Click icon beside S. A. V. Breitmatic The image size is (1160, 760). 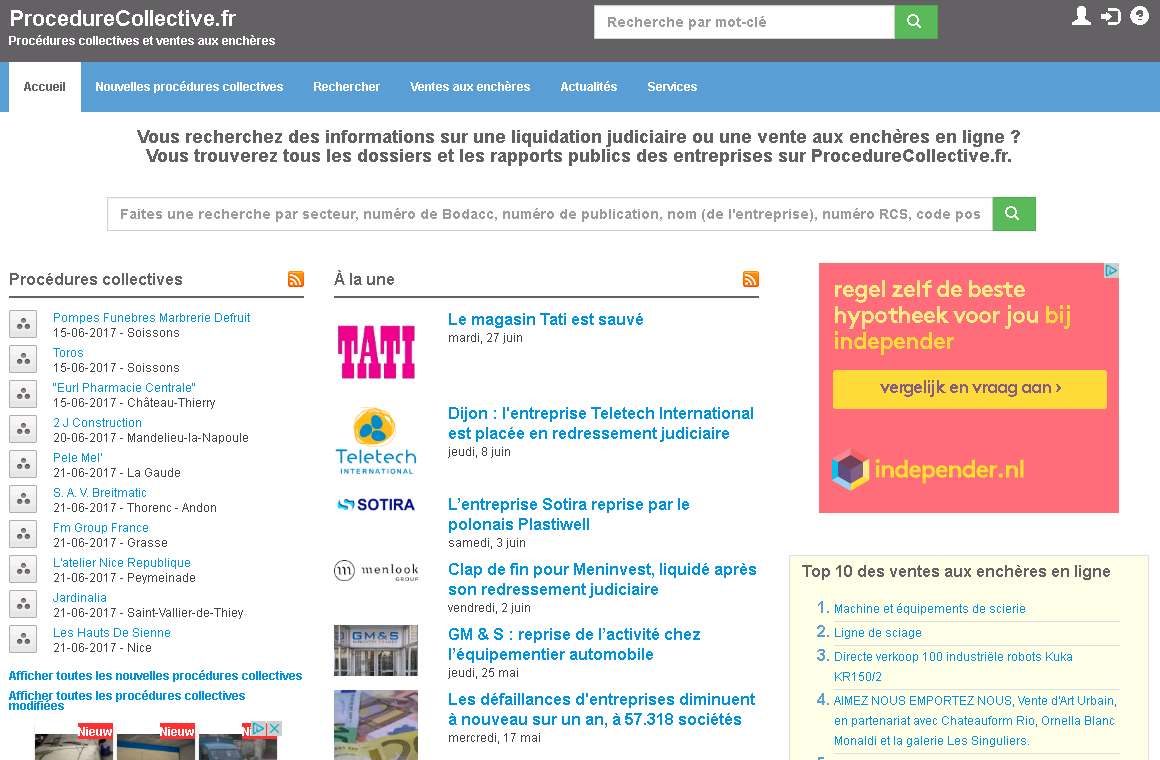pyautogui.click(x=23, y=499)
